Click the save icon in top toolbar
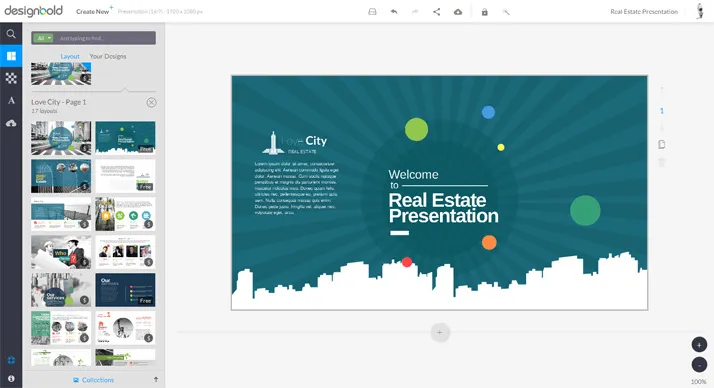This screenshot has height=388, width=714. coord(372,12)
